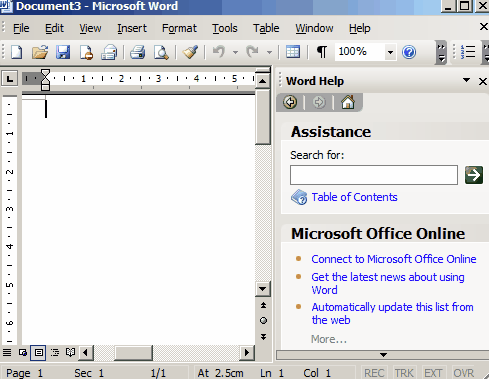The height and width of the screenshot is (379, 489).
Task: Click the first line indent marker on ruler
Action: click(x=45, y=74)
